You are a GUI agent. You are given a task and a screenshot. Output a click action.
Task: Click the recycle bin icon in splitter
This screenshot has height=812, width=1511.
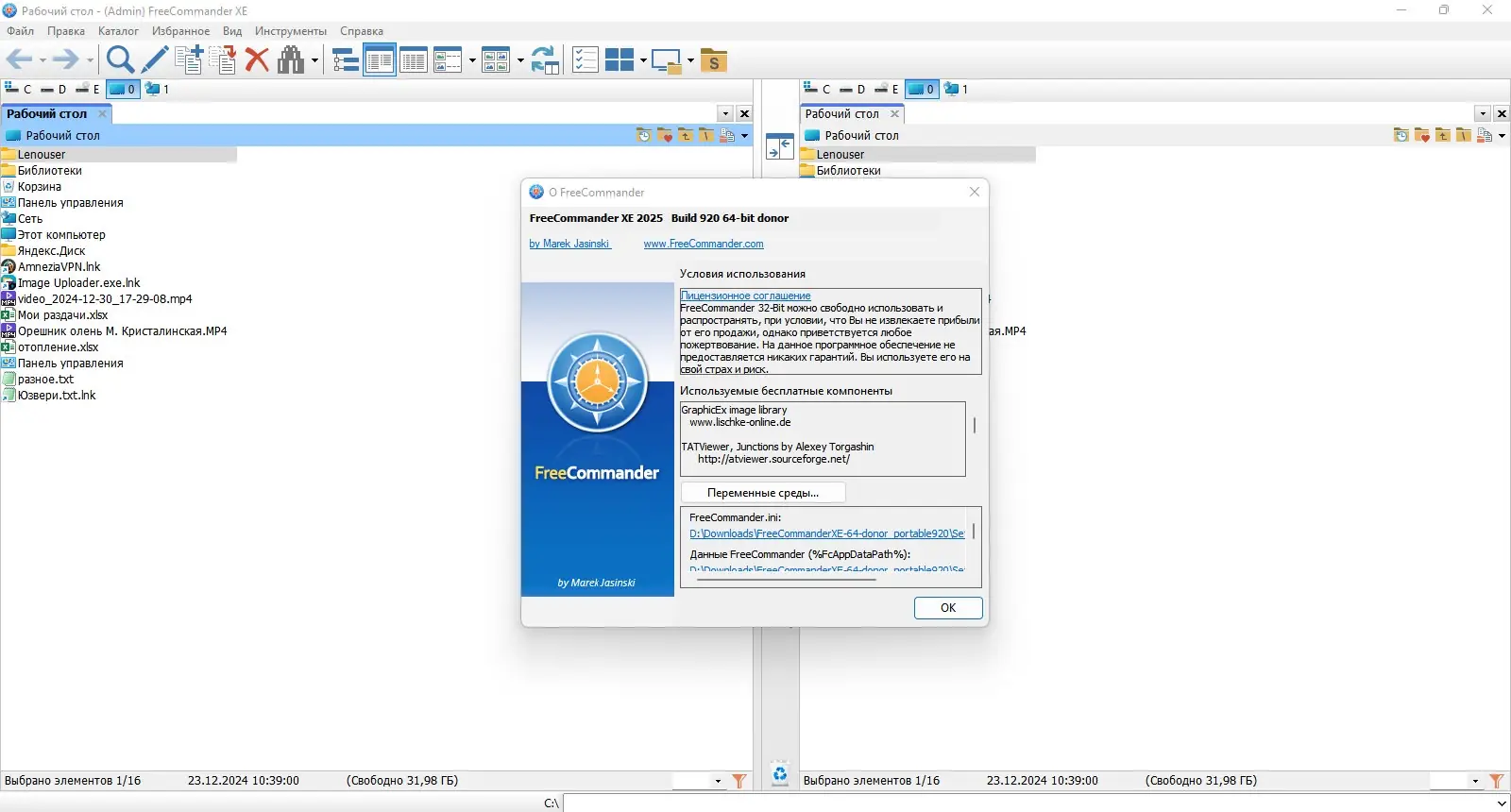point(780,774)
